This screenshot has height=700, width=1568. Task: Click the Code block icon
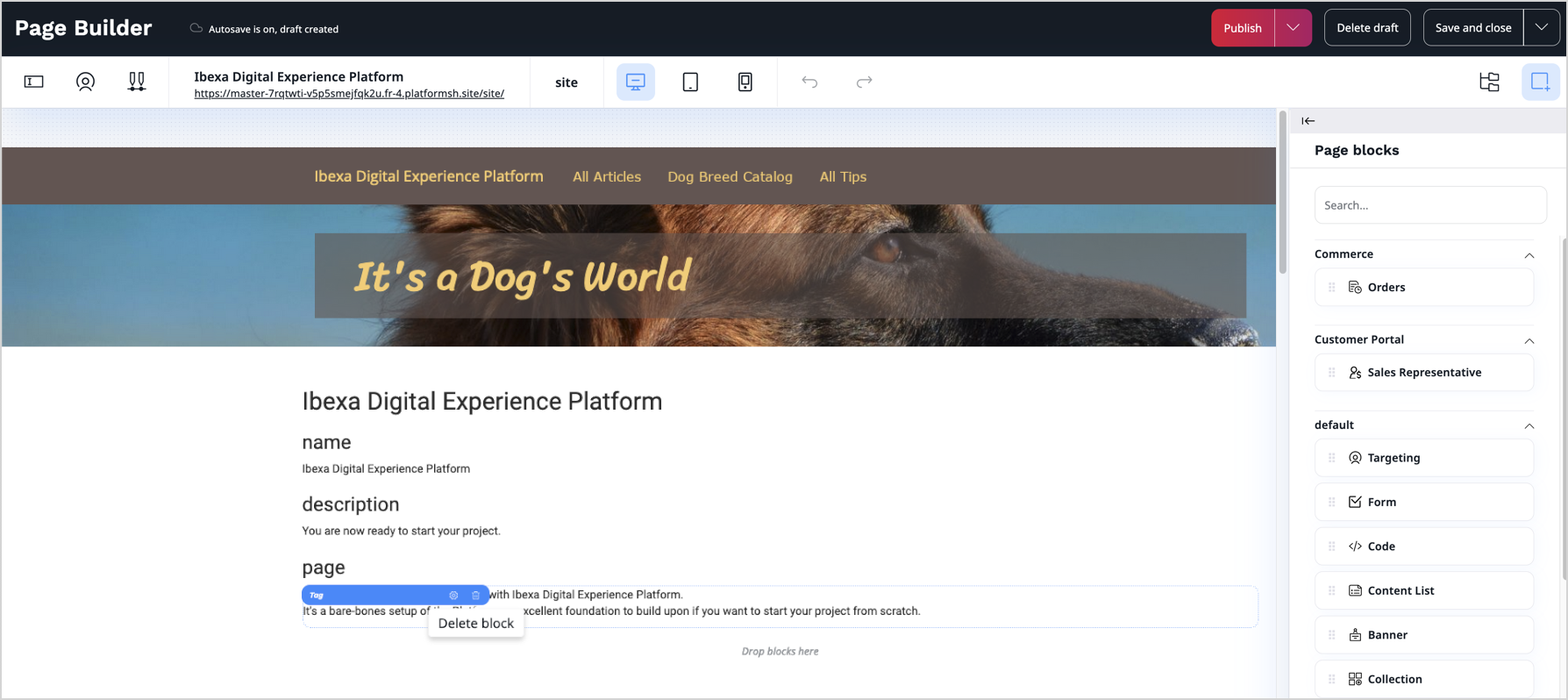pyautogui.click(x=1355, y=546)
